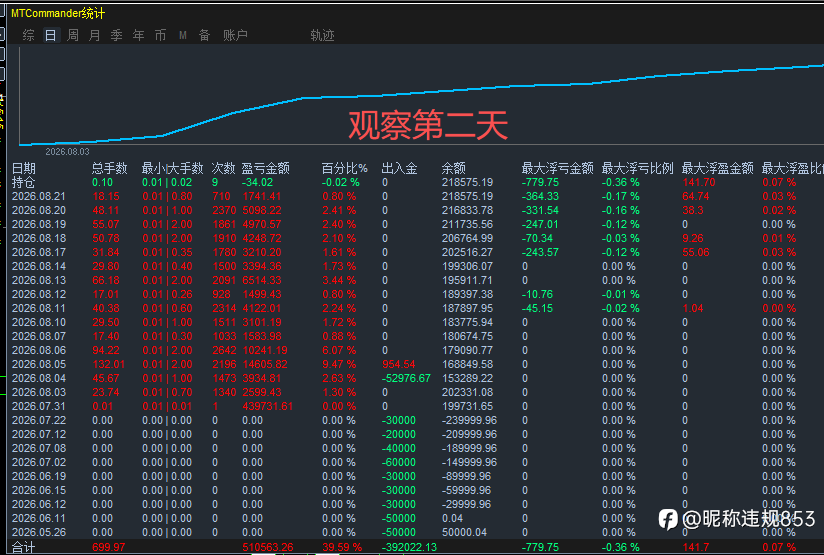Open the 周 weekly statistics tab
Image resolution: width=824 pixels, height=555 pixels.
(73, 35)
